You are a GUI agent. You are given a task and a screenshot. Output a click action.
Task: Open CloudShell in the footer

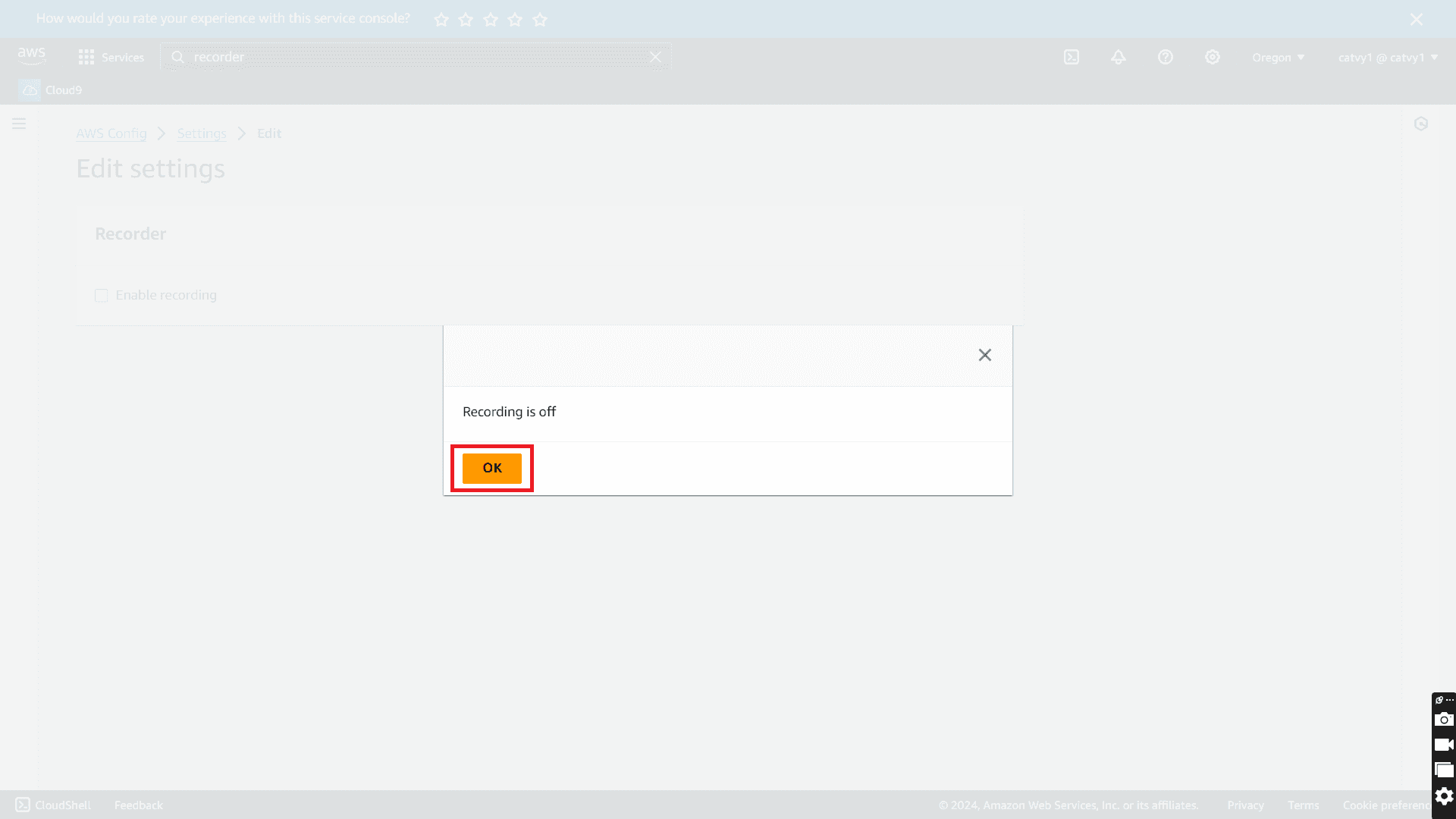coord(53,805)
